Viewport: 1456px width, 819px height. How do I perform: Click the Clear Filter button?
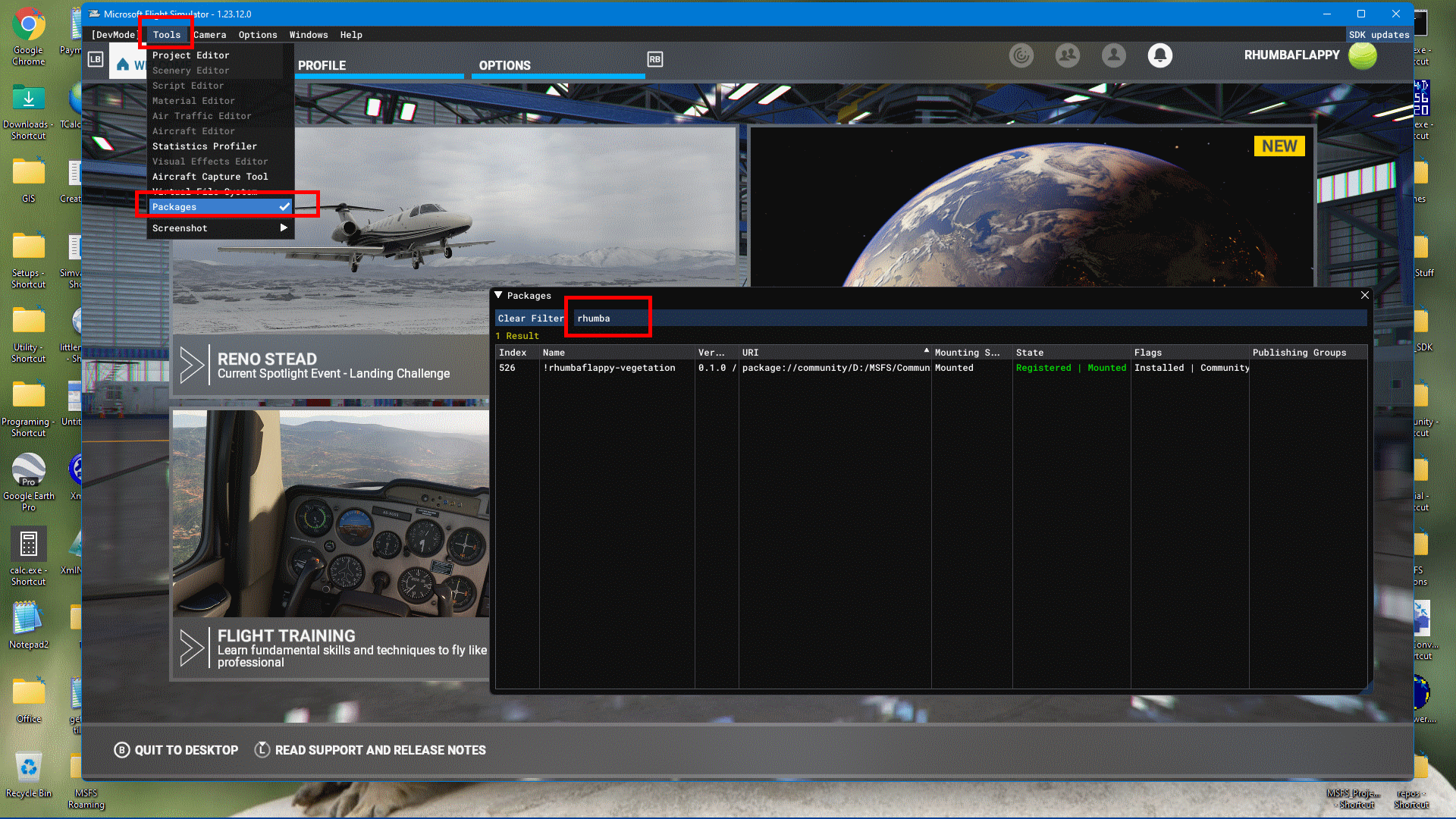pyautogui.click(x=531, y=318)
